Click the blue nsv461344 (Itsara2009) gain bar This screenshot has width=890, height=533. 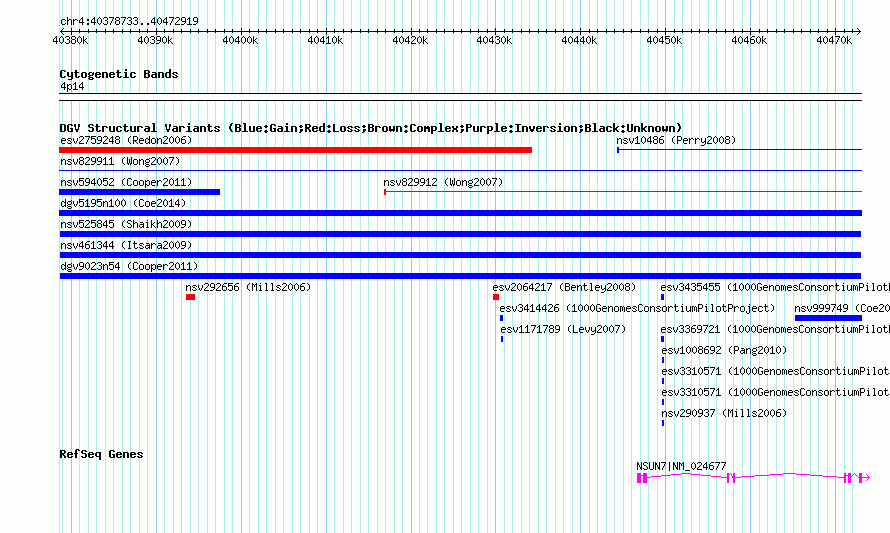460,255
